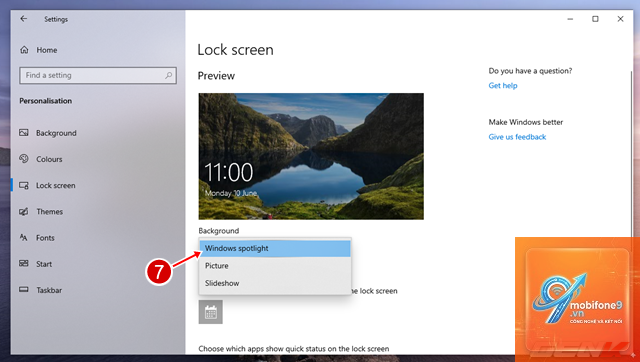Click the Colours palette icon
The width and height of the screenshot is (640, 362).
pyautogui.click(x=24, y=159)
